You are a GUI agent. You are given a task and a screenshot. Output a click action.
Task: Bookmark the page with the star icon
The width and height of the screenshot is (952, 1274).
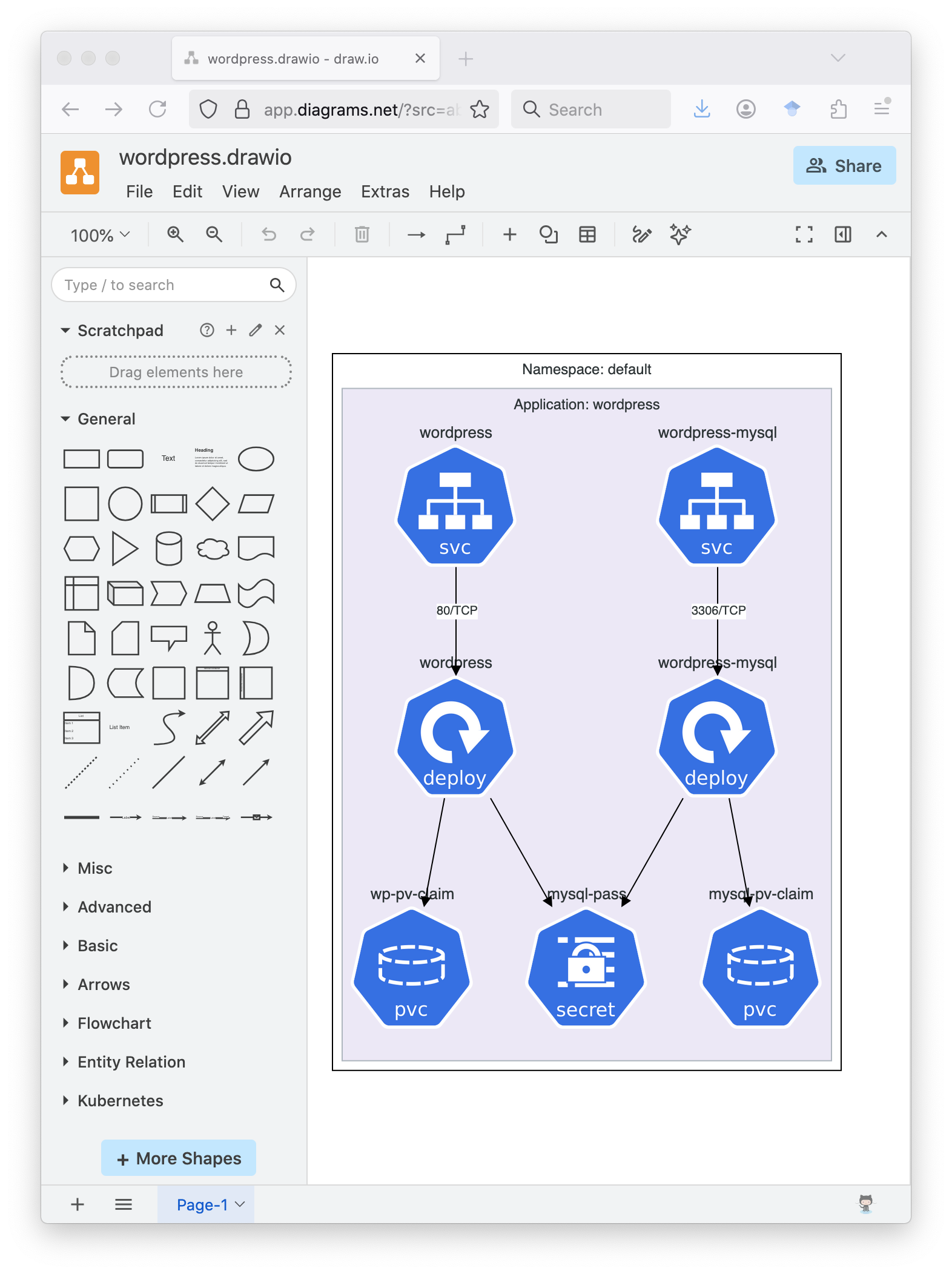point(480,110)
